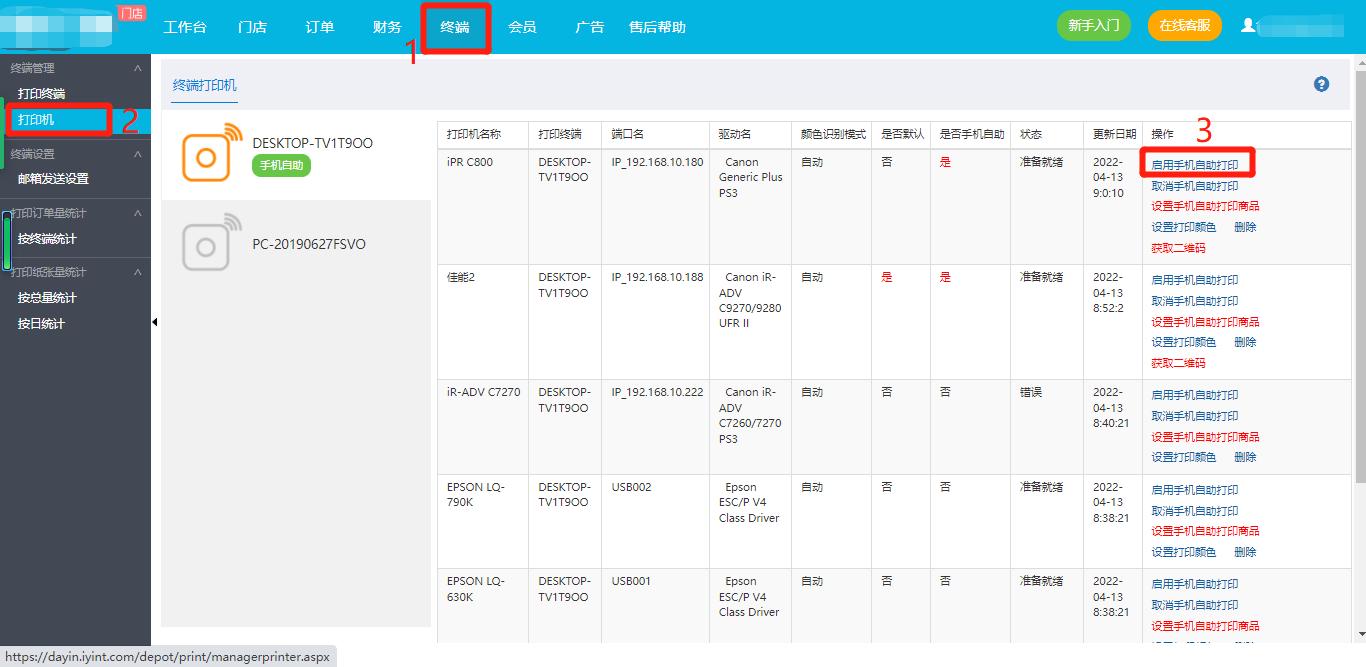
Task: Open 邮箱发送设置 in the sidebar
Action: coord(53,179)
